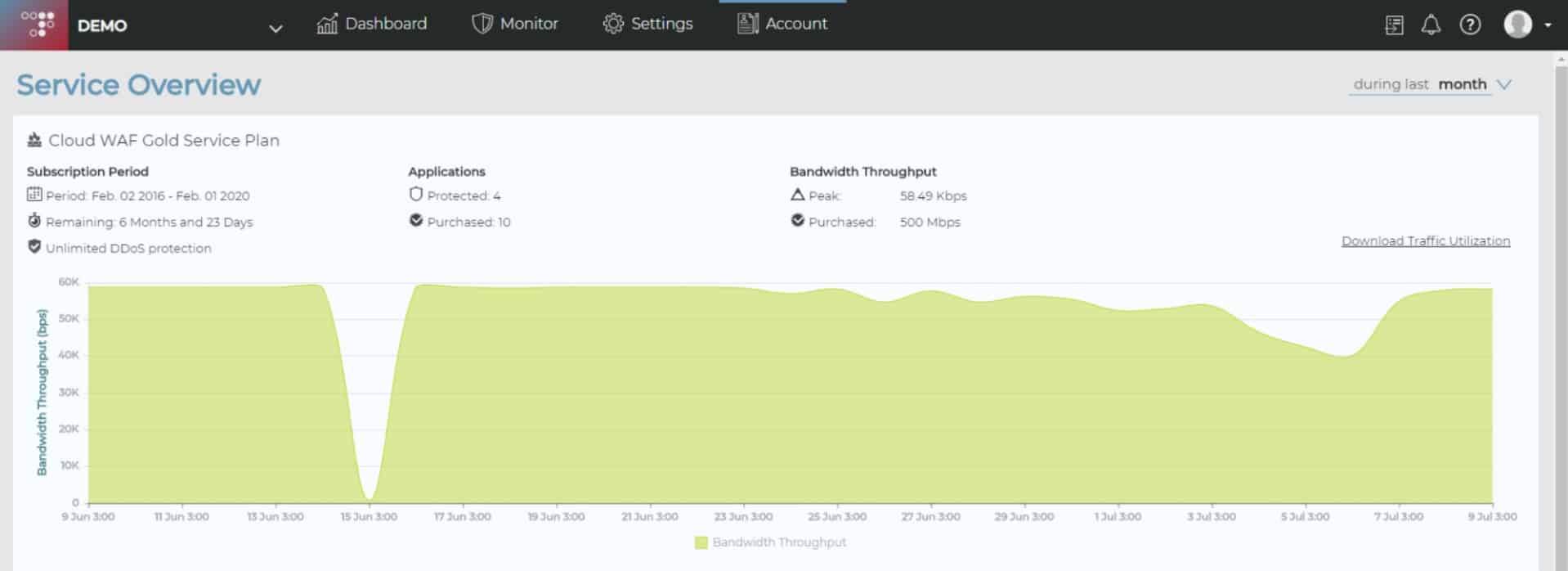Click the '9 Jun 3:00' axis label

[88, 517]
